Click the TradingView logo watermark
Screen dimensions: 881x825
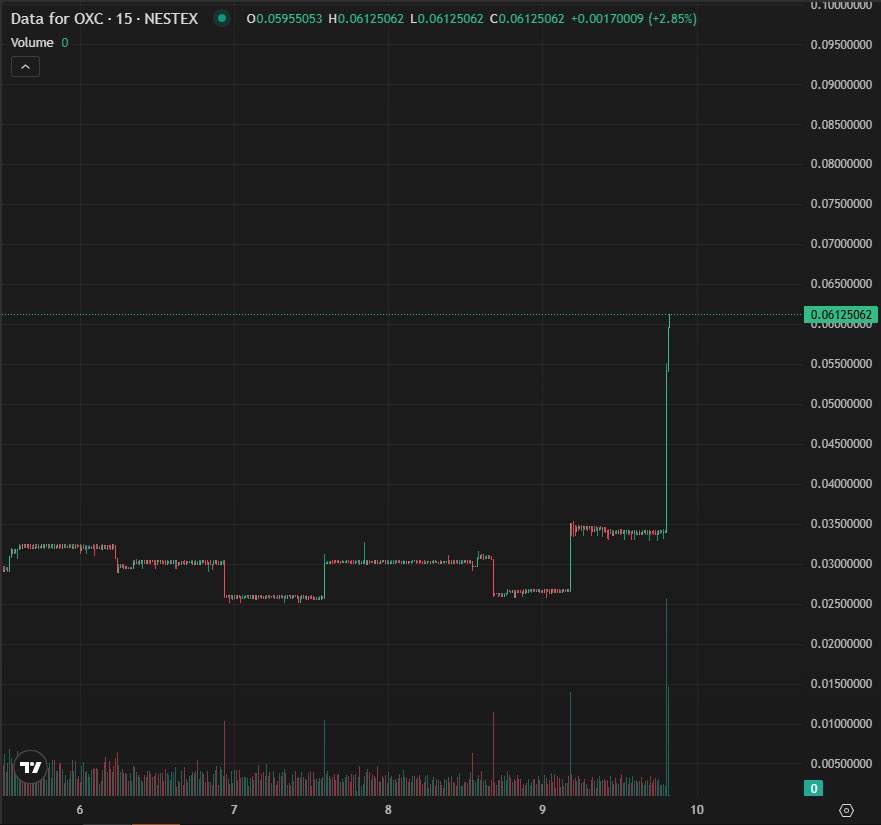coord(29,767)
